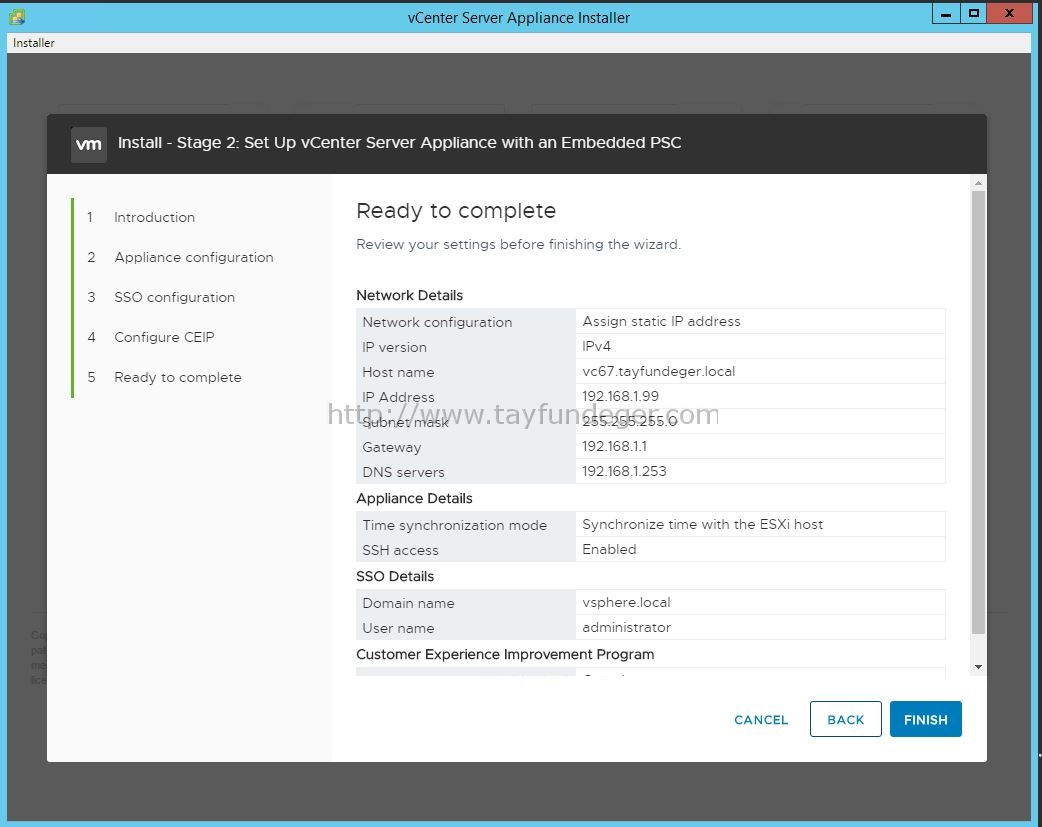This screenshot has height=827, width=1042.
Task: Click the 'IP version' label
Action: [x=394, y=347]
